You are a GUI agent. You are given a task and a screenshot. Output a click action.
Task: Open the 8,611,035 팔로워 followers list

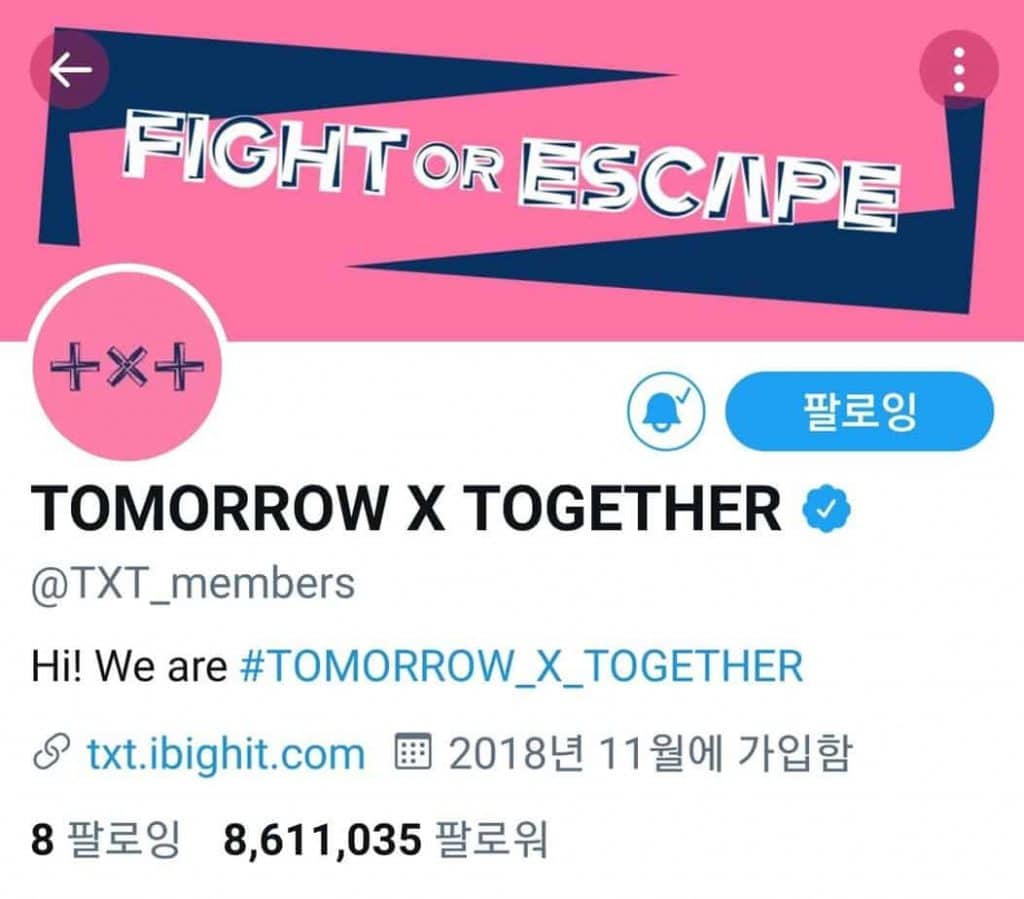[x=385, y=839]
